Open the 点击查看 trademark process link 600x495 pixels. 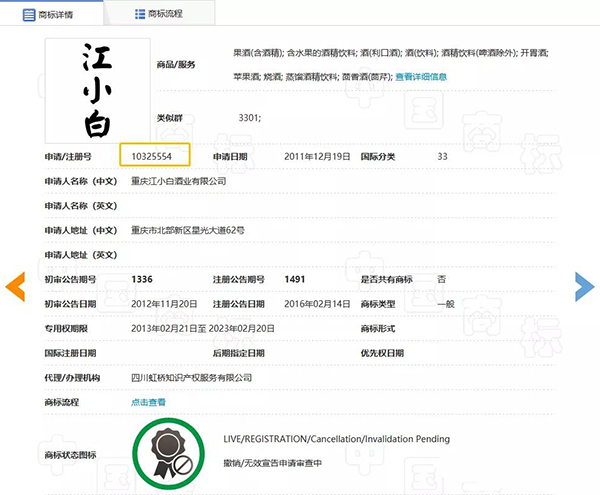coord(148,402)
